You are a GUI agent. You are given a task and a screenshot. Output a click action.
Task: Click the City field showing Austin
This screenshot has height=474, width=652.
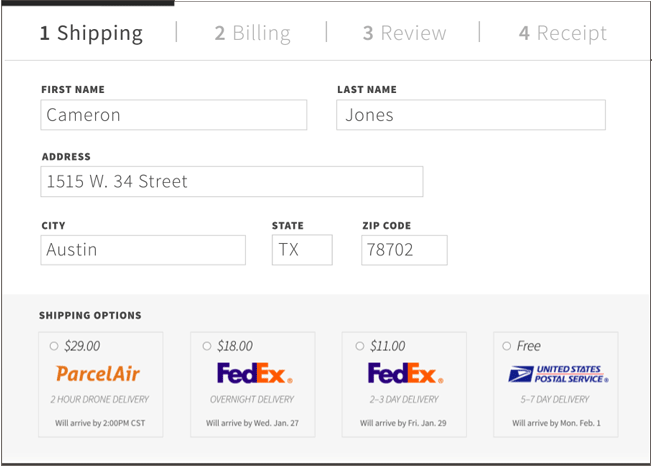point(143,250)
